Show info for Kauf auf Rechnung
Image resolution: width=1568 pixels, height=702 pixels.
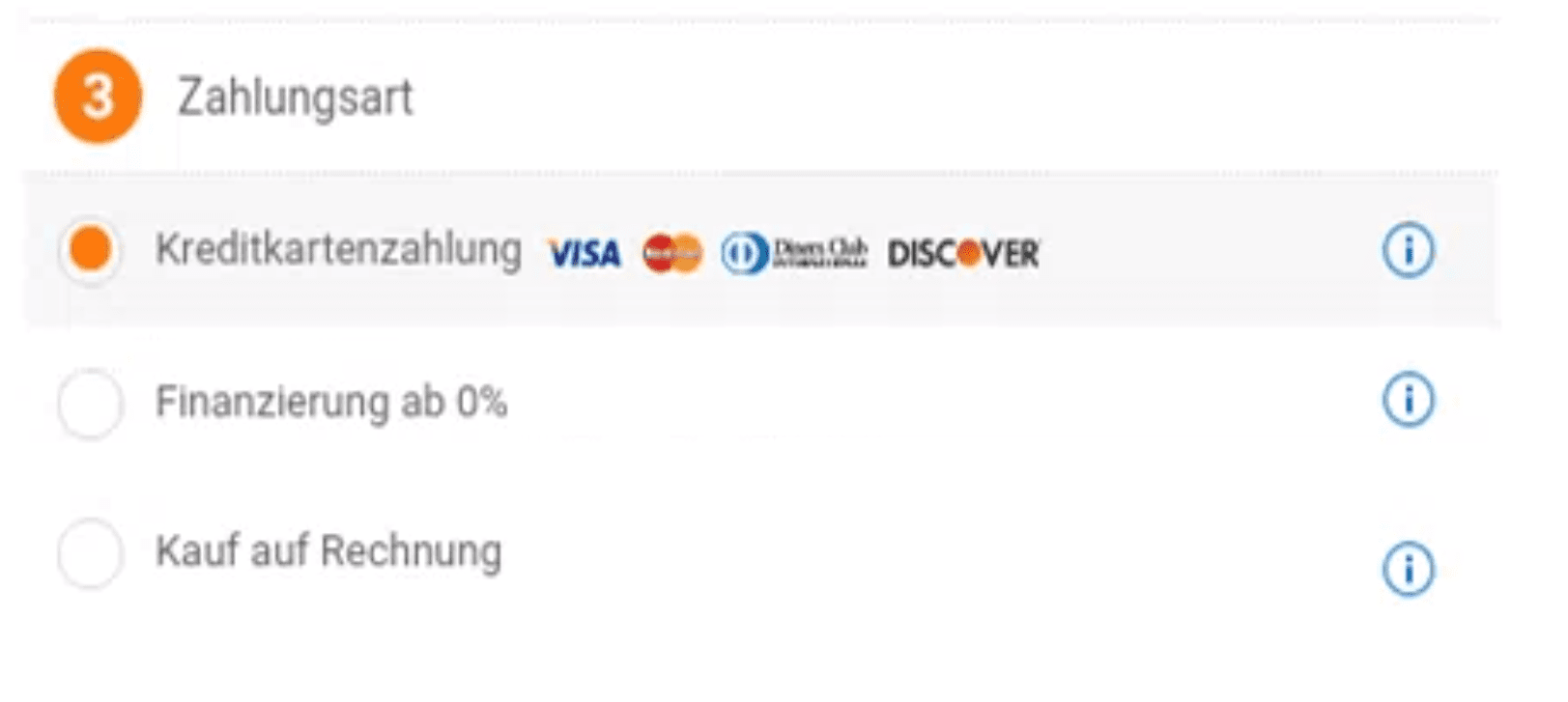[1409, 569]
